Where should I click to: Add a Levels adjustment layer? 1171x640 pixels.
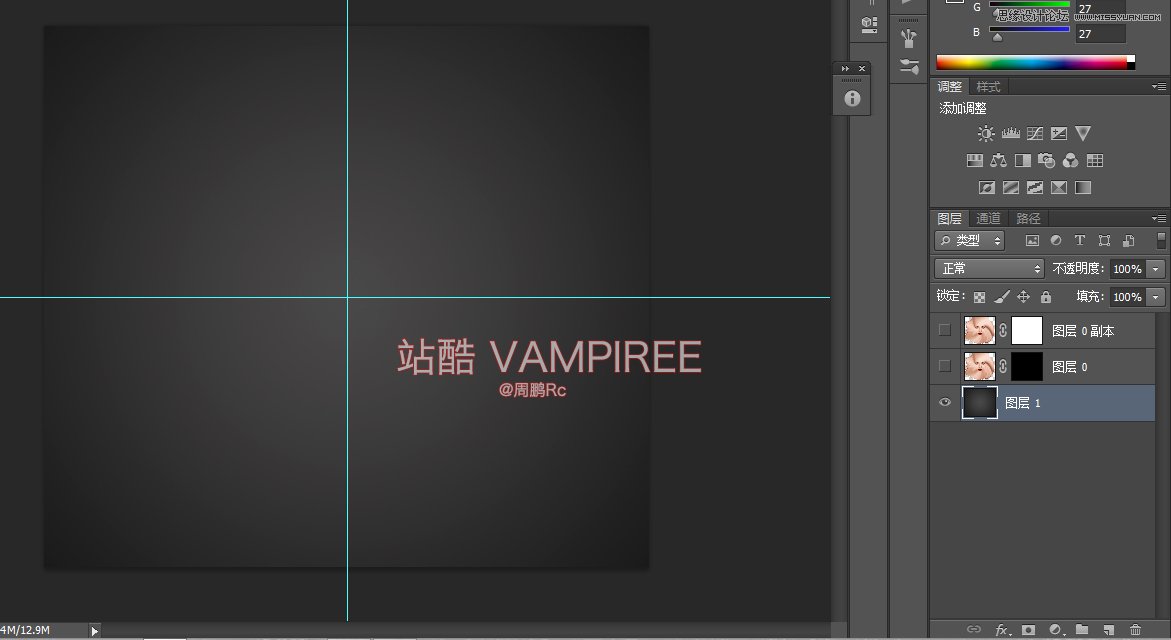click(1010, 134)
